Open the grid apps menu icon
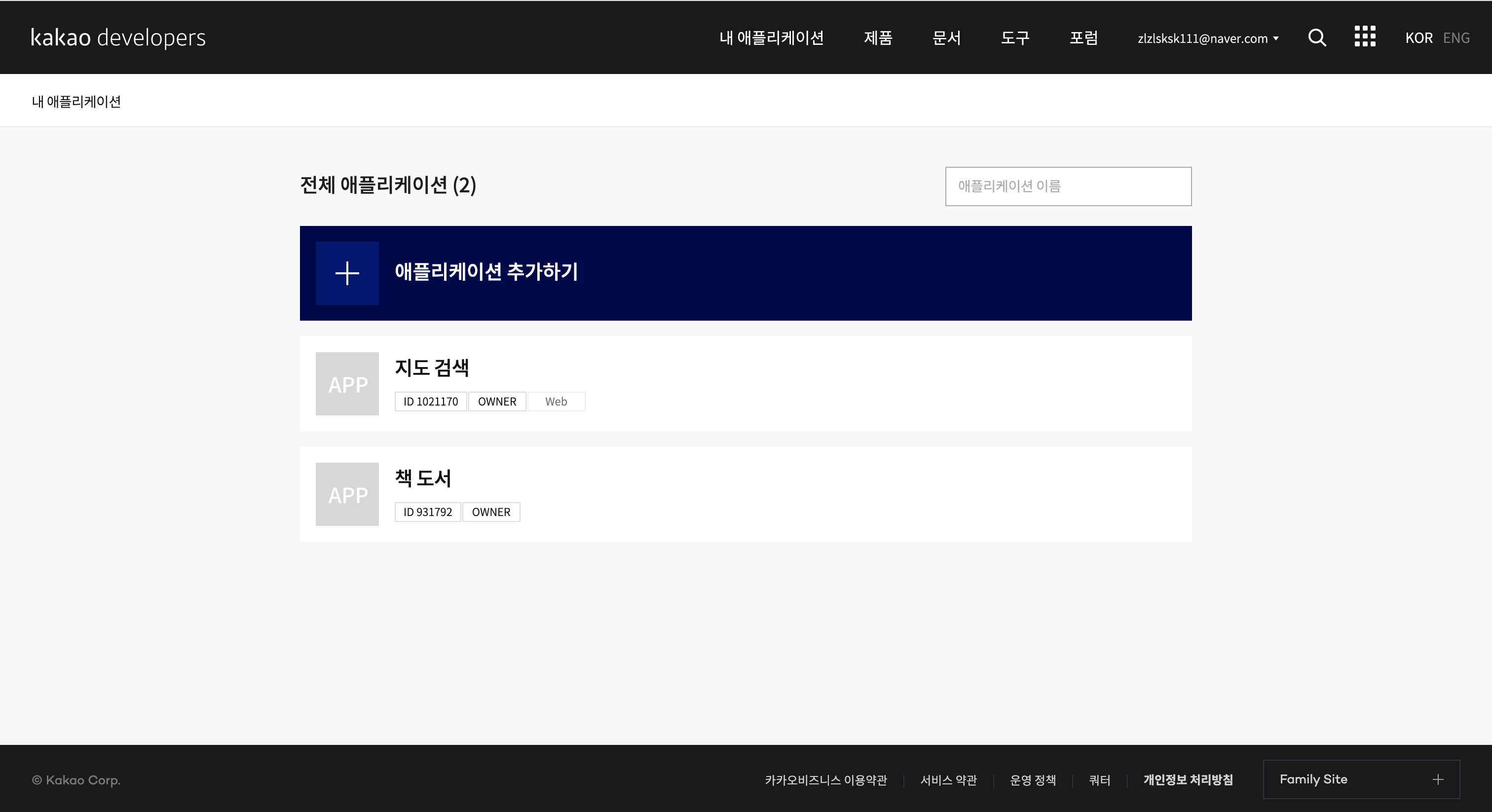Image resolution: width=1492 pixels, height=812 pixels. click(1365, 37)
